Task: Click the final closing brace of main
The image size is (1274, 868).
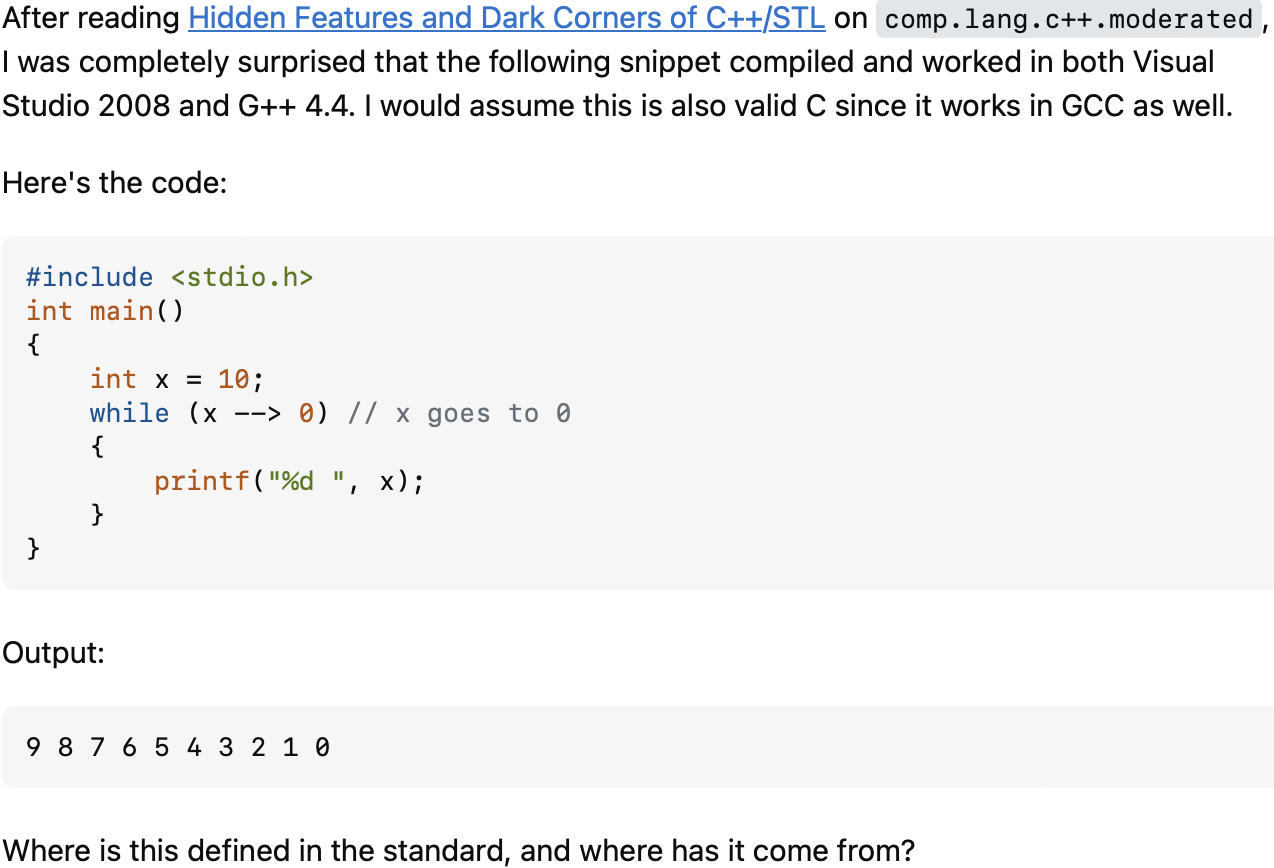Action: pos(34,548)
